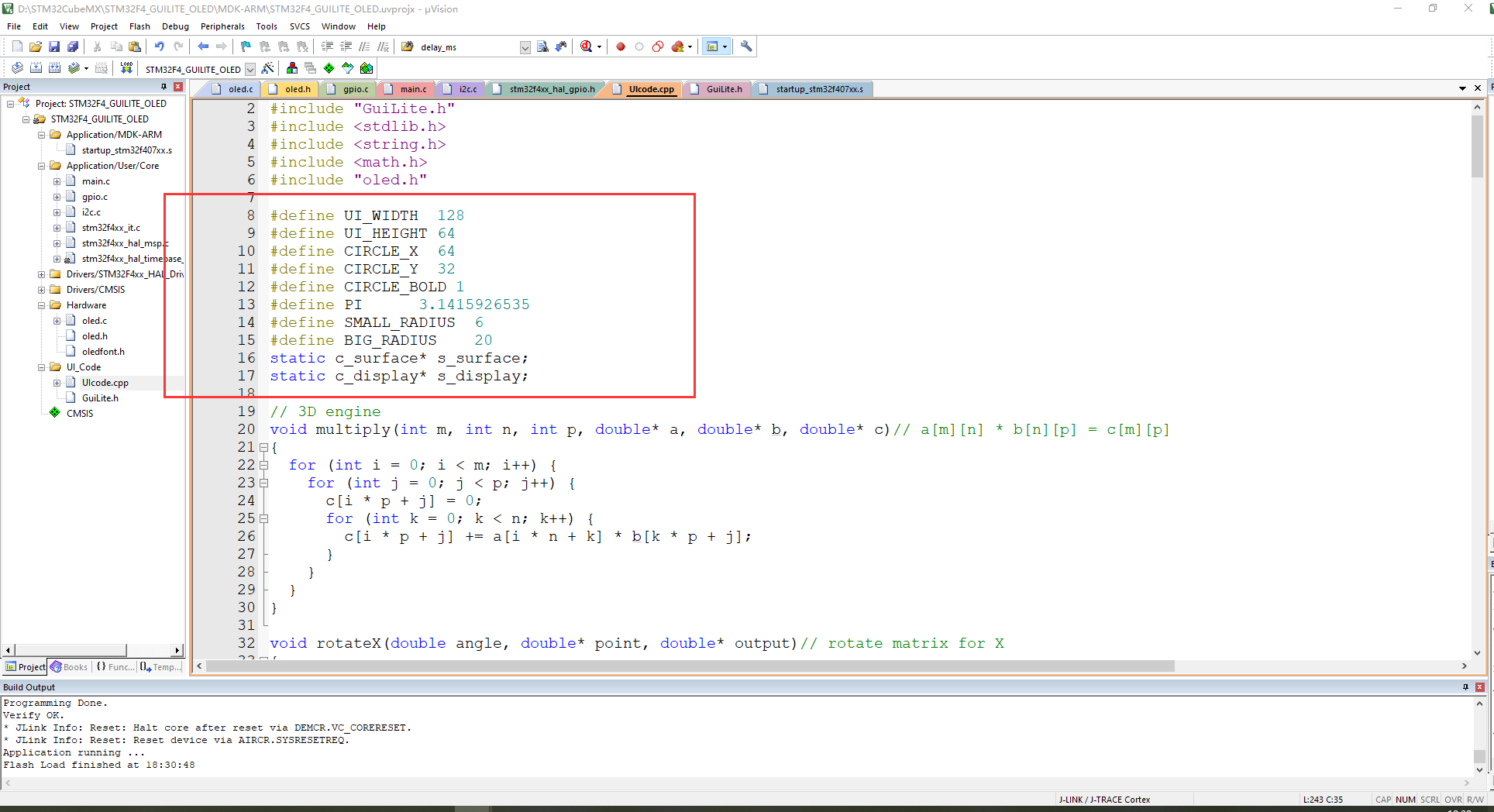Download code to flash memory
Viewport: 1494px width, 812px height.
coord(126,68)
